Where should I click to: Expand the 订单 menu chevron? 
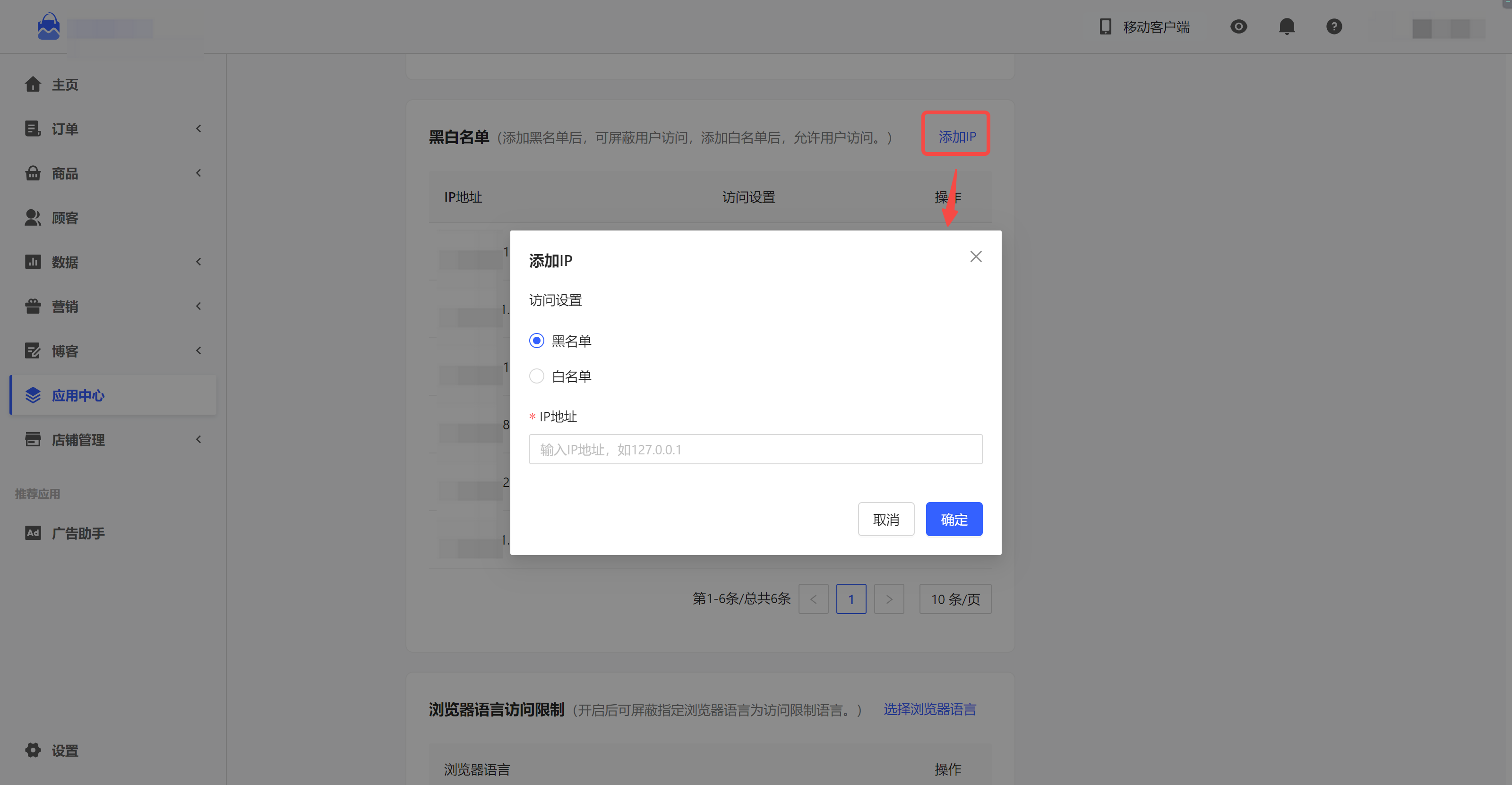198,128
